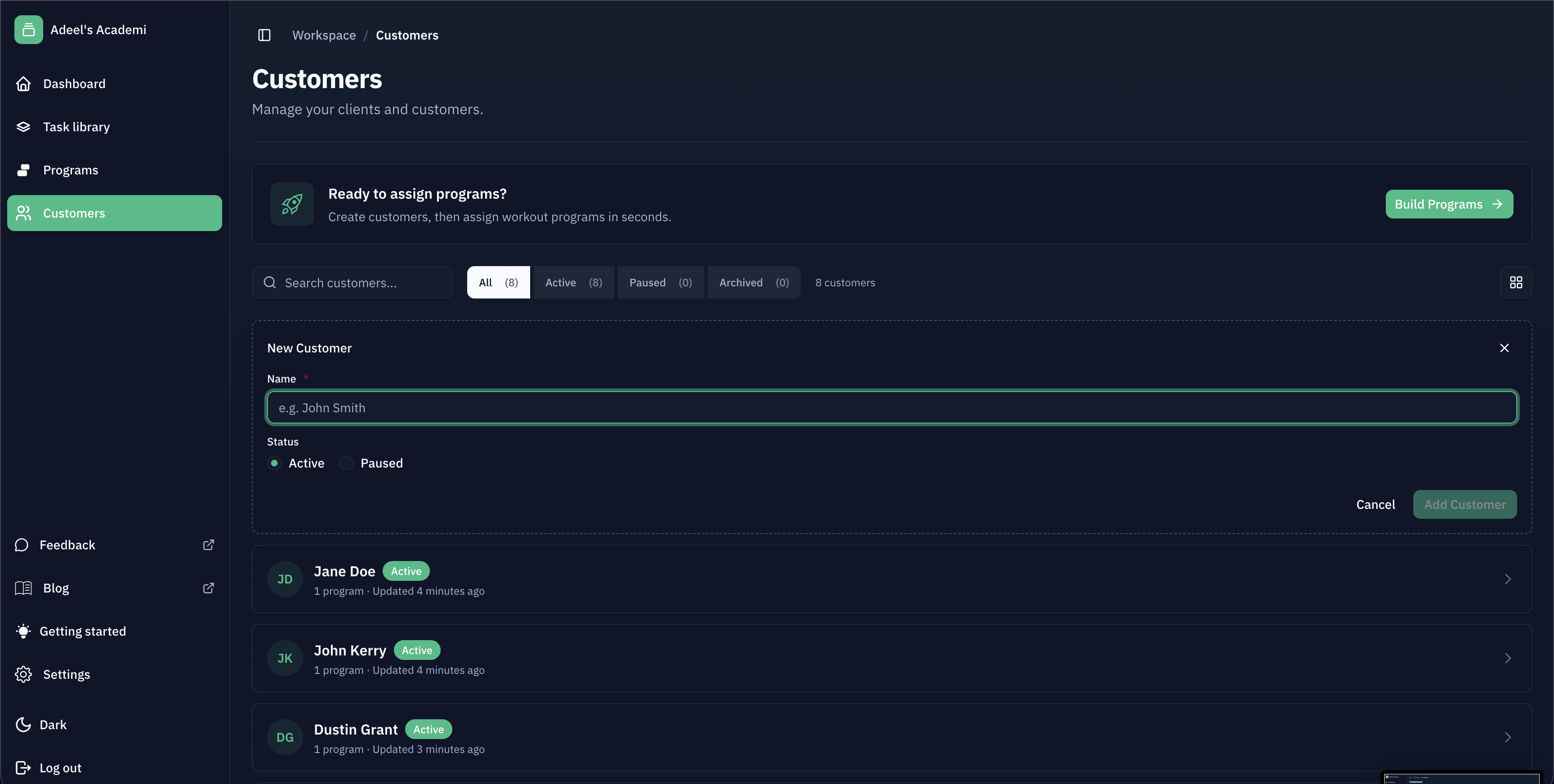Select the Active status radio button
Viewport: 1554px width, 784px height.
pyautogui.click(x=275, y=463)
